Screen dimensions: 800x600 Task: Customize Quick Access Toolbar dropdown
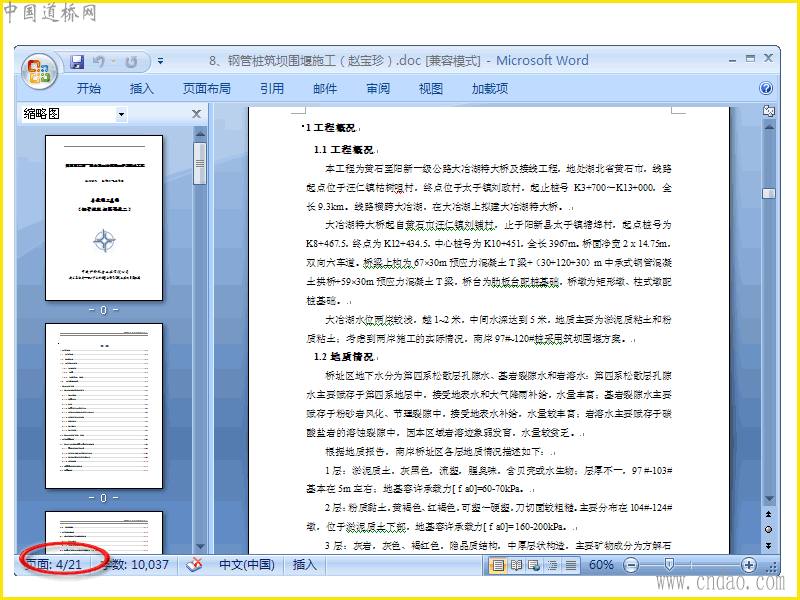click(x=160, y=61)
